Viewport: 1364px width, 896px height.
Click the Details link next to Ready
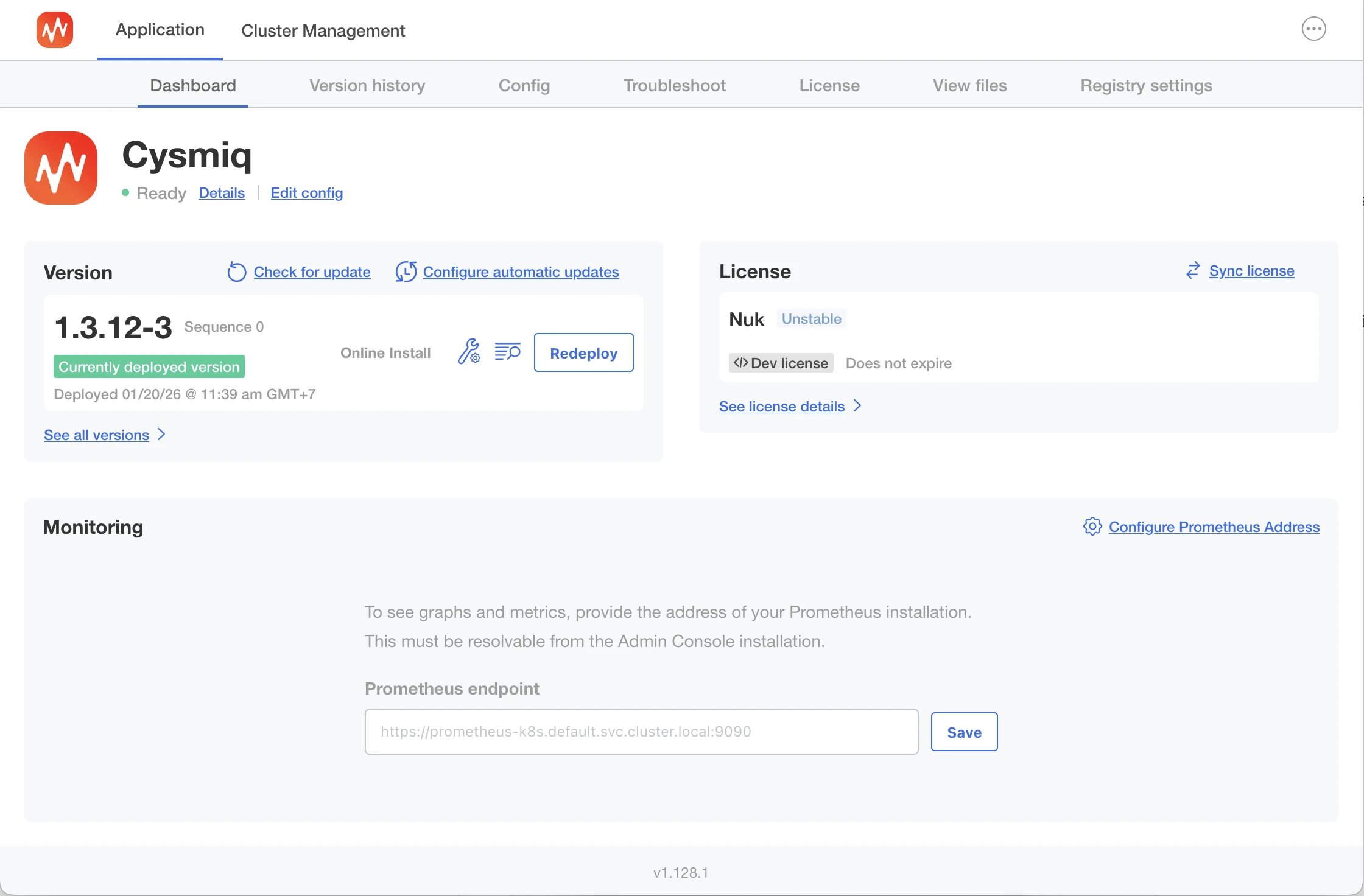pyautogui.click(x=222, y=193)
